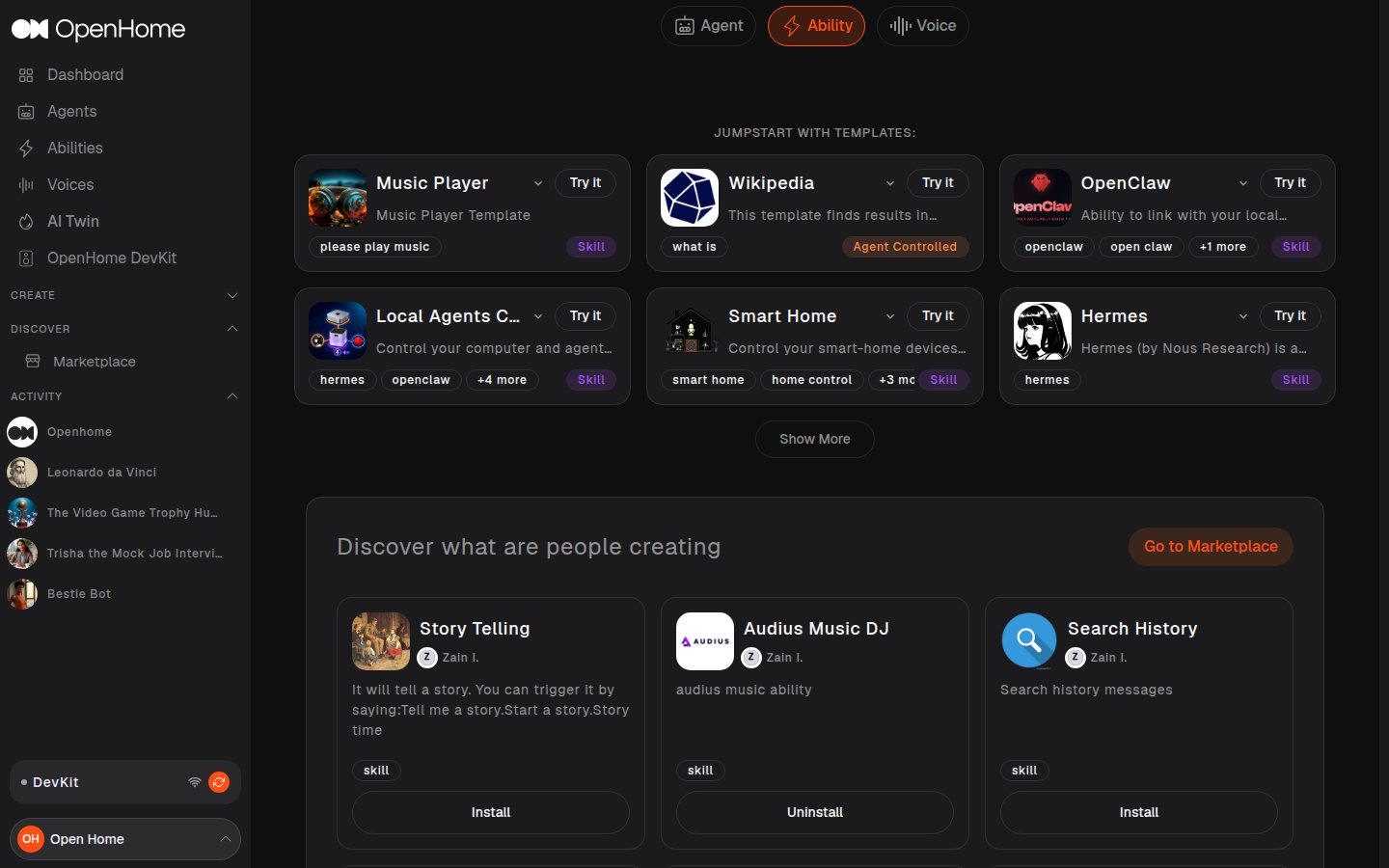Open the Leonardo da Vinci avatar
Image resolution: width=1389 pixels, height=868 pixels.
click(22, 473)
